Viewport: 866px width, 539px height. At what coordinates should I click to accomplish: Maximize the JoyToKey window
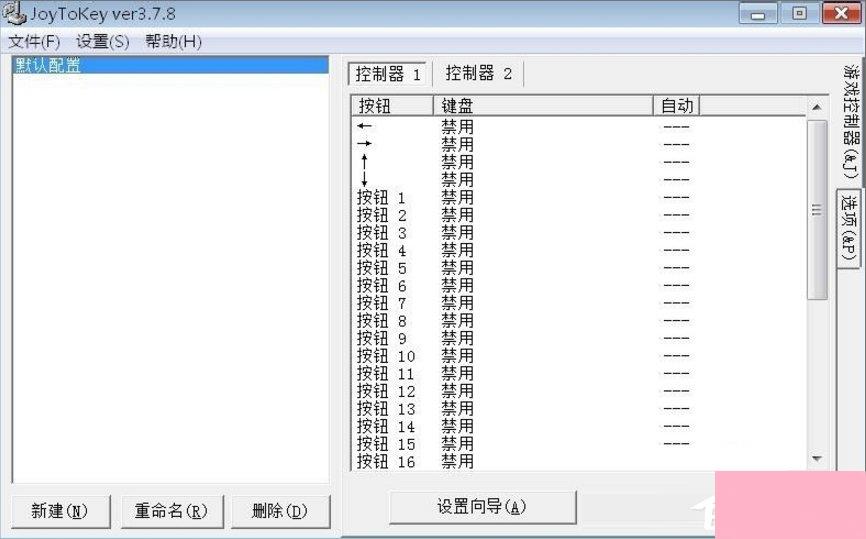799,14
